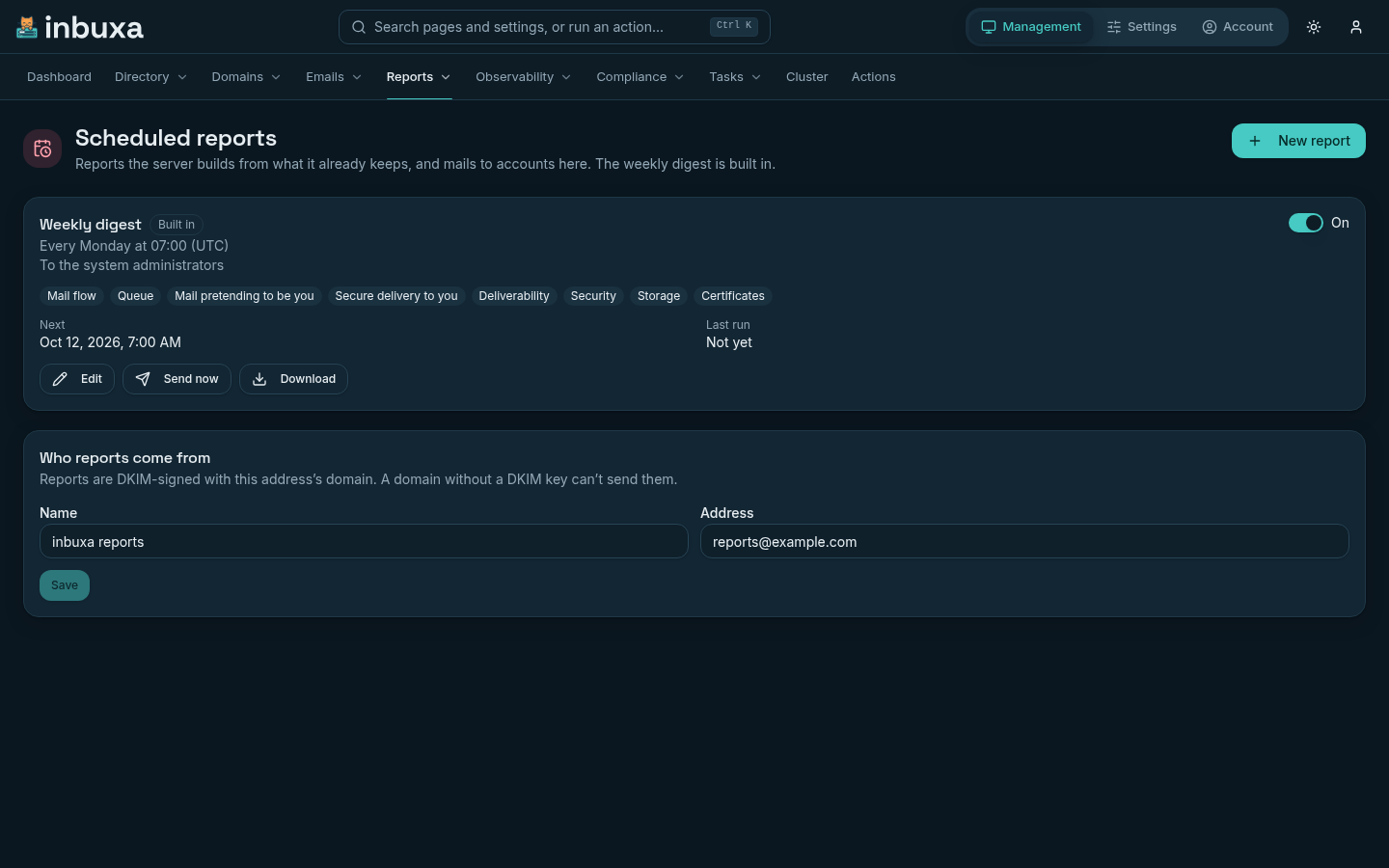1389x868 pixels.
Task: Click the 'Oct 12, 2026, 7:00 AM' value
Action: click(x=110, y=342)
